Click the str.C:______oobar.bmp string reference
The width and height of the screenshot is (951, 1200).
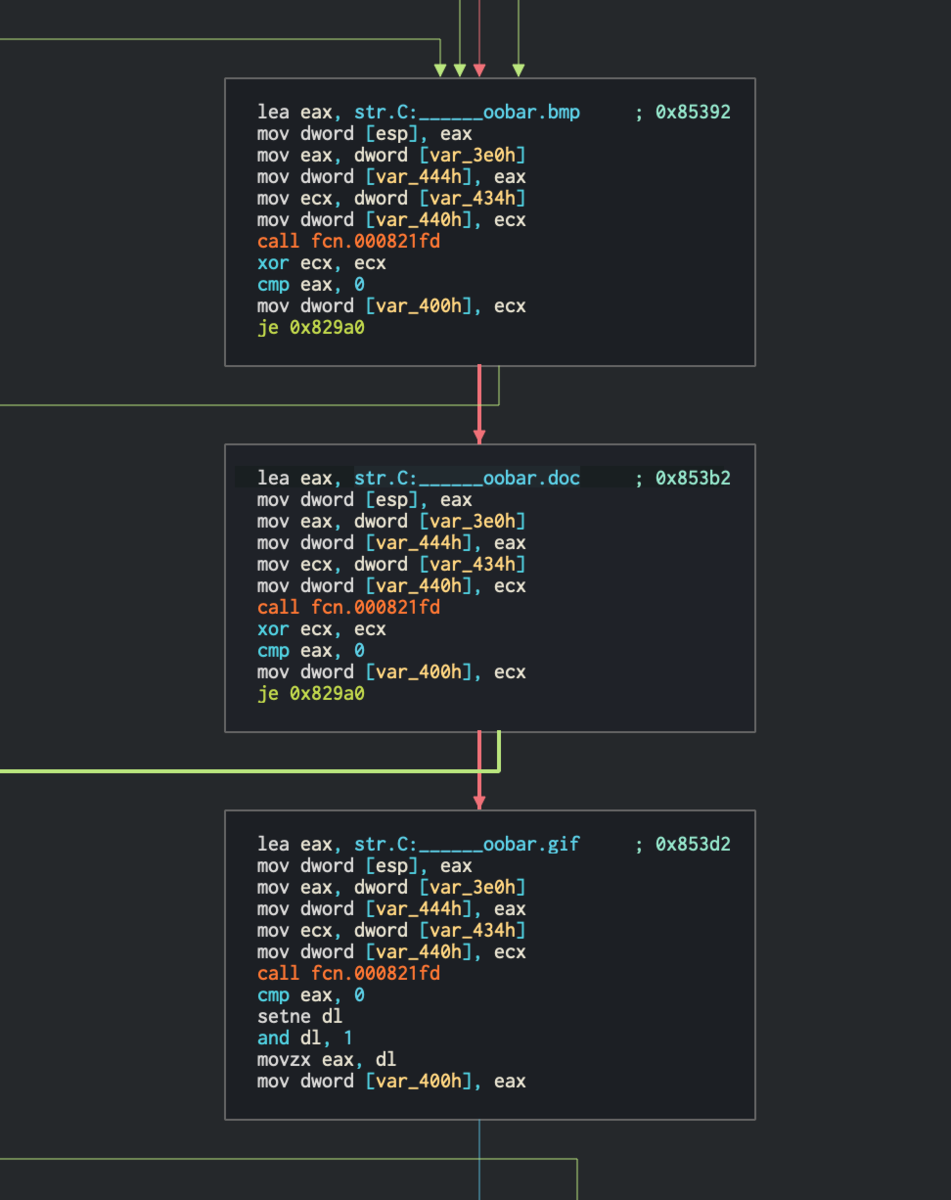pos(467,112)
